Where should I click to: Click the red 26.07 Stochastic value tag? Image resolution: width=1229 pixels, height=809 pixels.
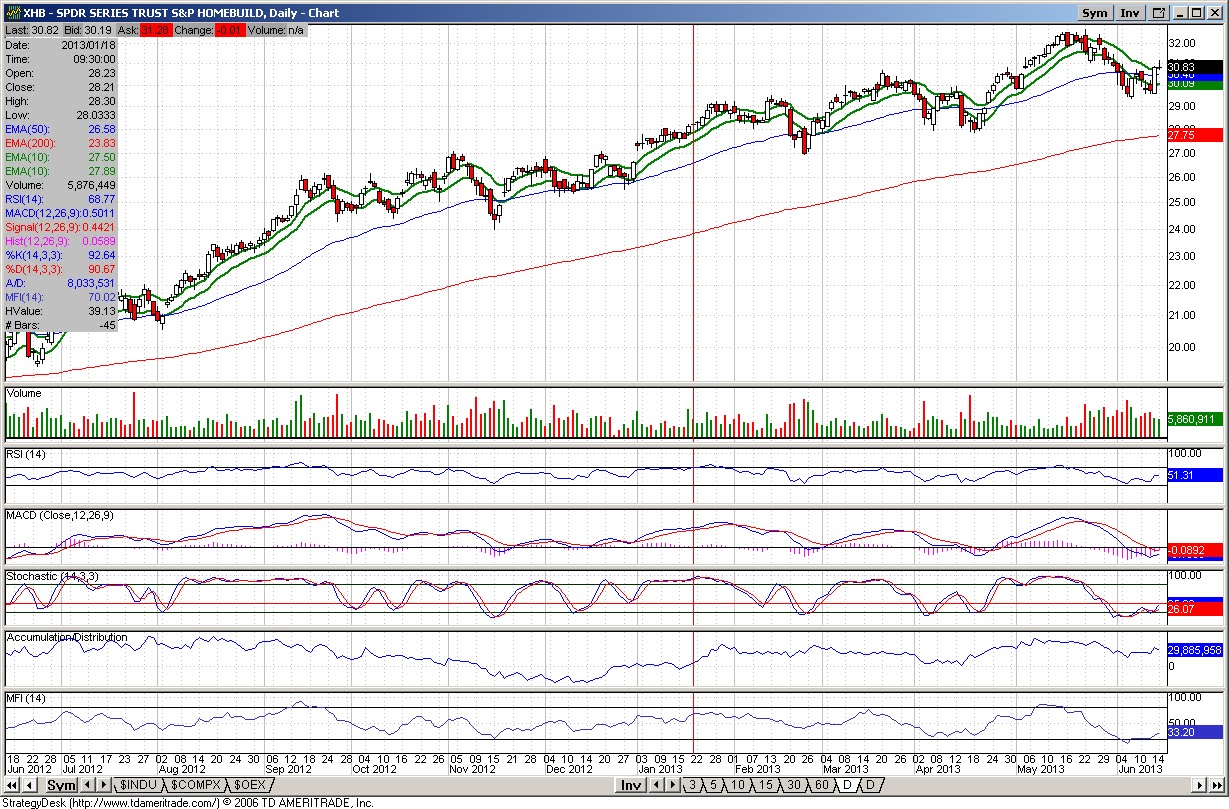click(x=1194, y=609)
